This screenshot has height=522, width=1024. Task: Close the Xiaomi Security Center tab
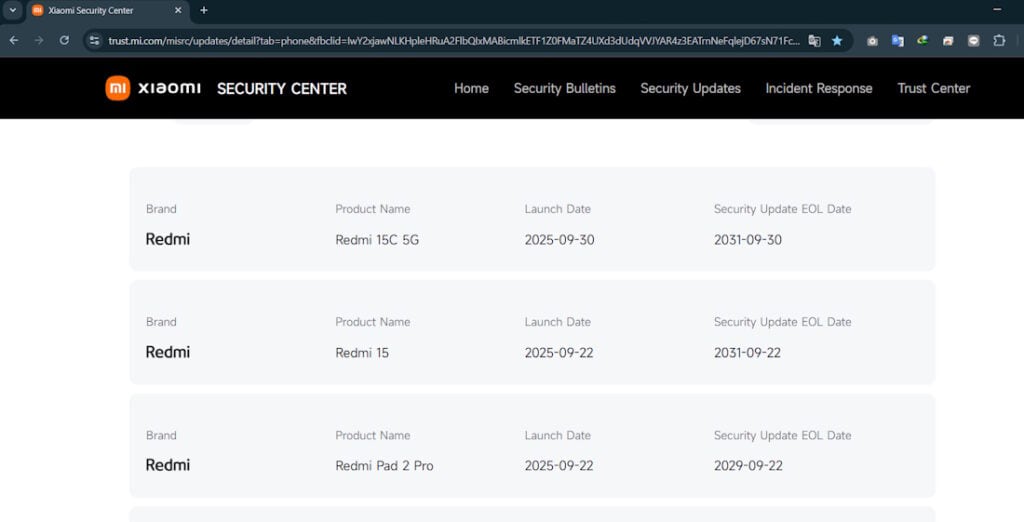pyautogui.click(x=178, y=10)
